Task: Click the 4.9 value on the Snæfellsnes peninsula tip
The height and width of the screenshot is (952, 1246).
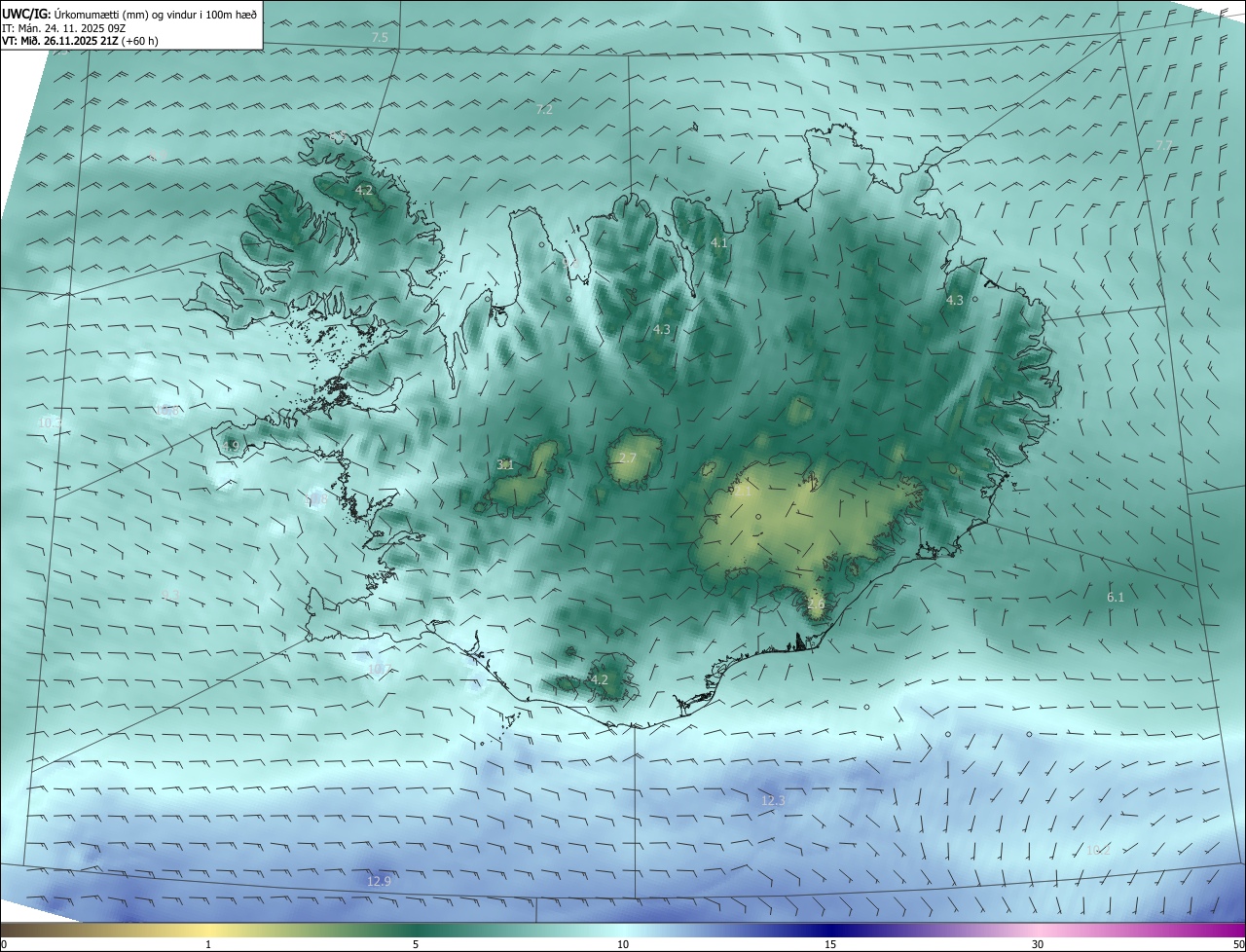Action: click(x=231, y=447)
